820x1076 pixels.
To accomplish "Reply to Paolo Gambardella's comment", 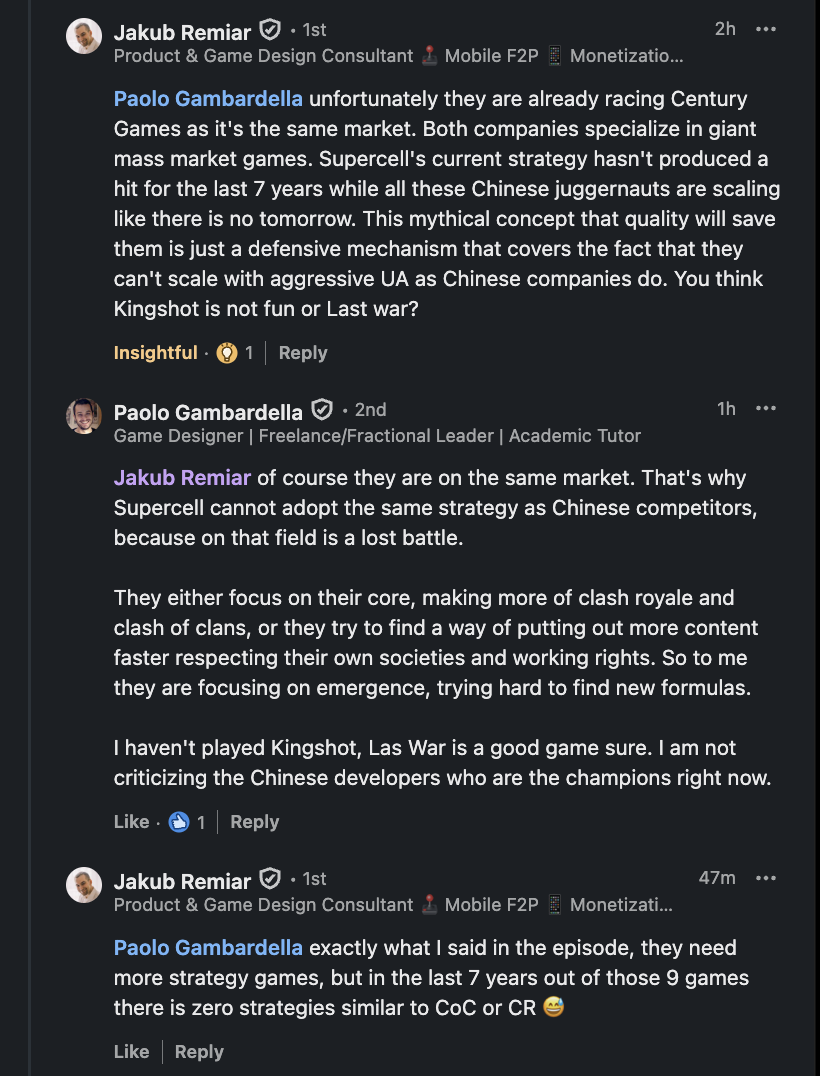I will [254, 822].
